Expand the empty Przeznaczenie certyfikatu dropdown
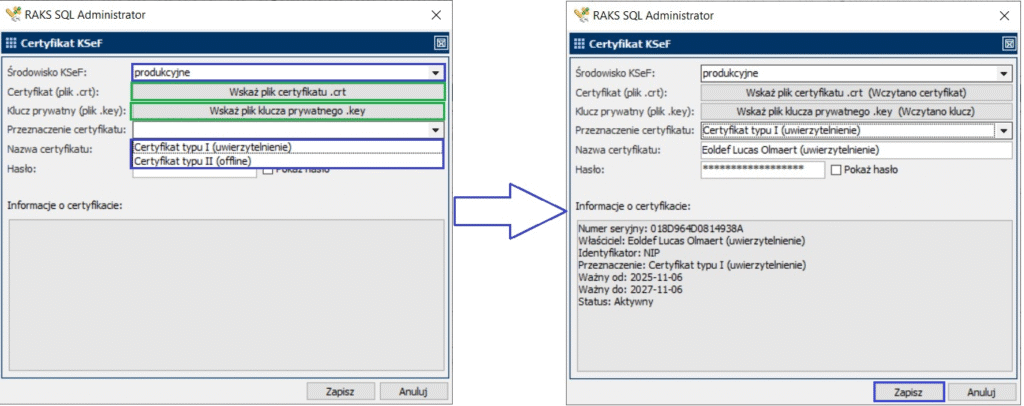 [x=436, y=129]
